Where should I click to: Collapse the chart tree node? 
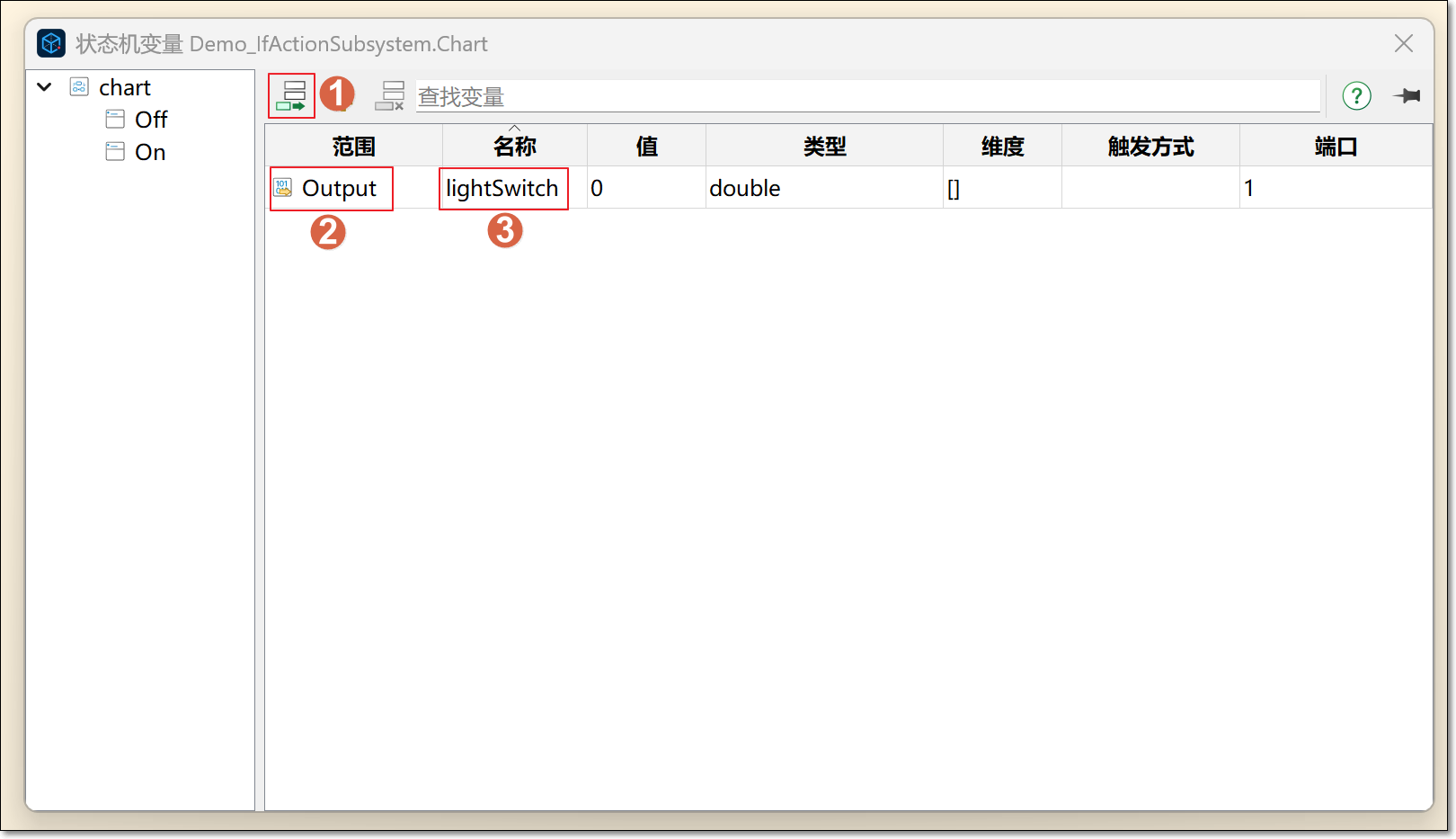(x=44, y=87)
